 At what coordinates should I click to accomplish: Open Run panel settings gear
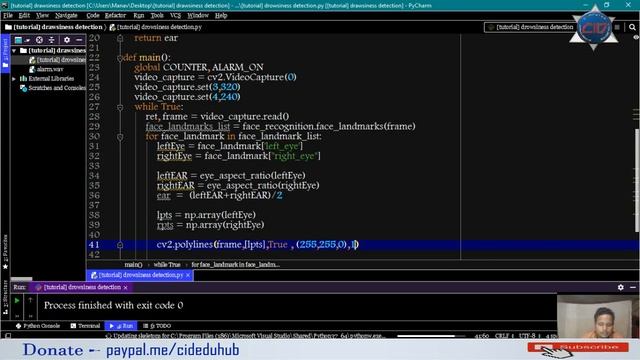tap(621, 287)
